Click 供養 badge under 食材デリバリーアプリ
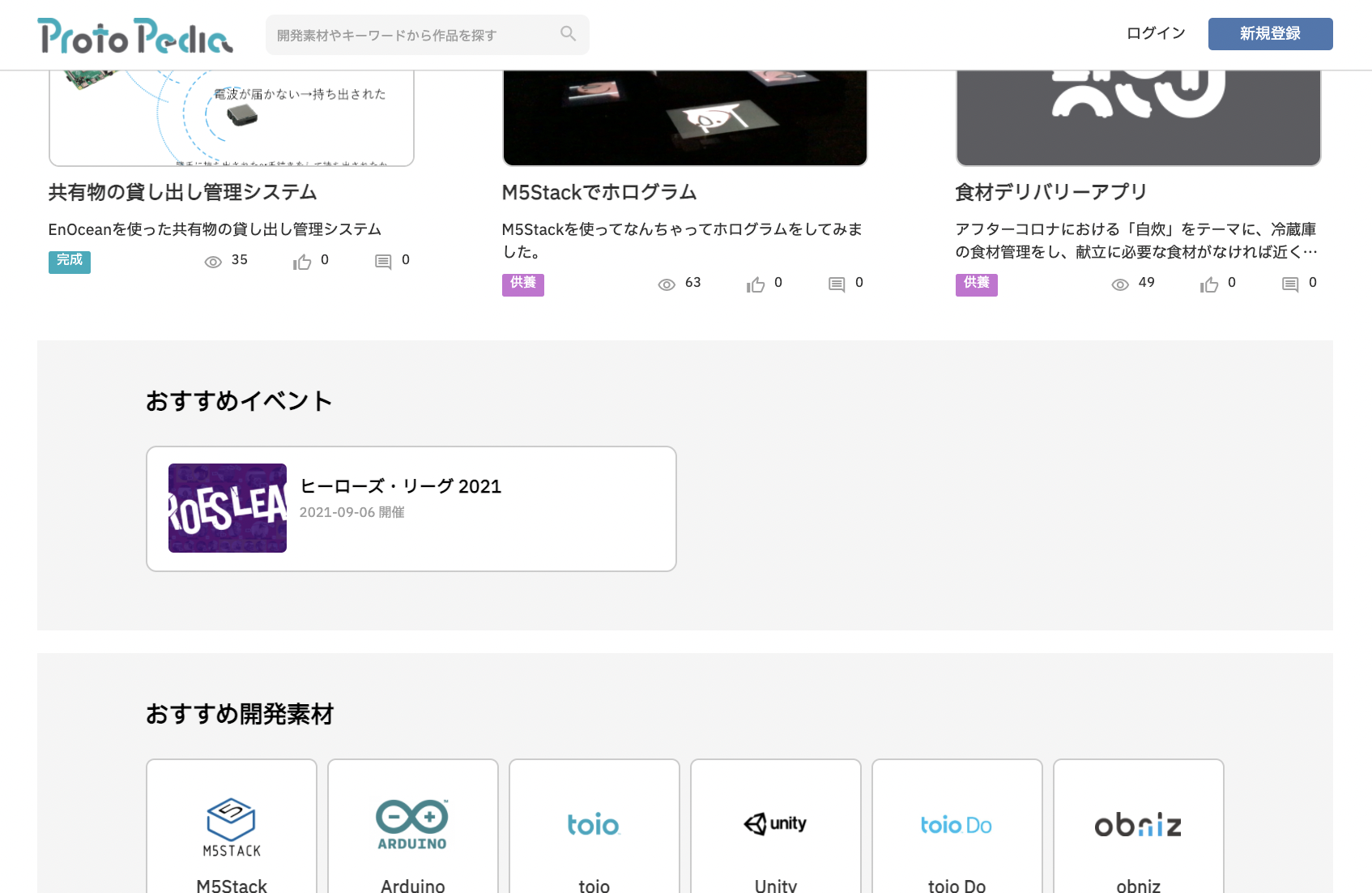Viewport: 1372px width, 893px height. click(x=977, y=284)
